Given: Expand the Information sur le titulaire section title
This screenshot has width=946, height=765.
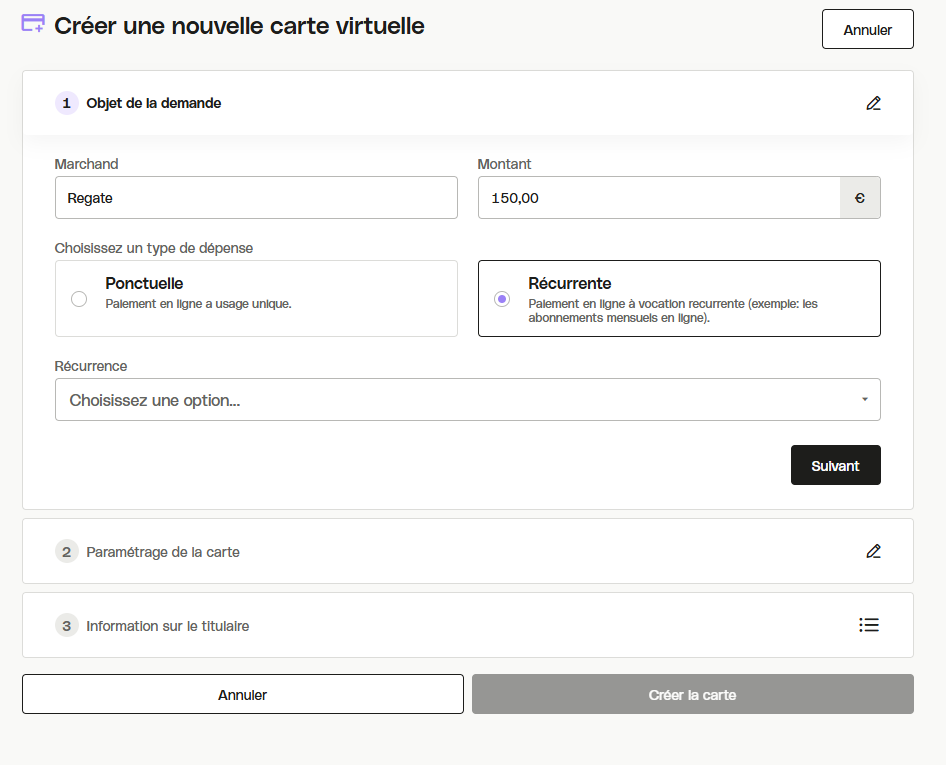Looking at the screenshot, I should 168,626.
